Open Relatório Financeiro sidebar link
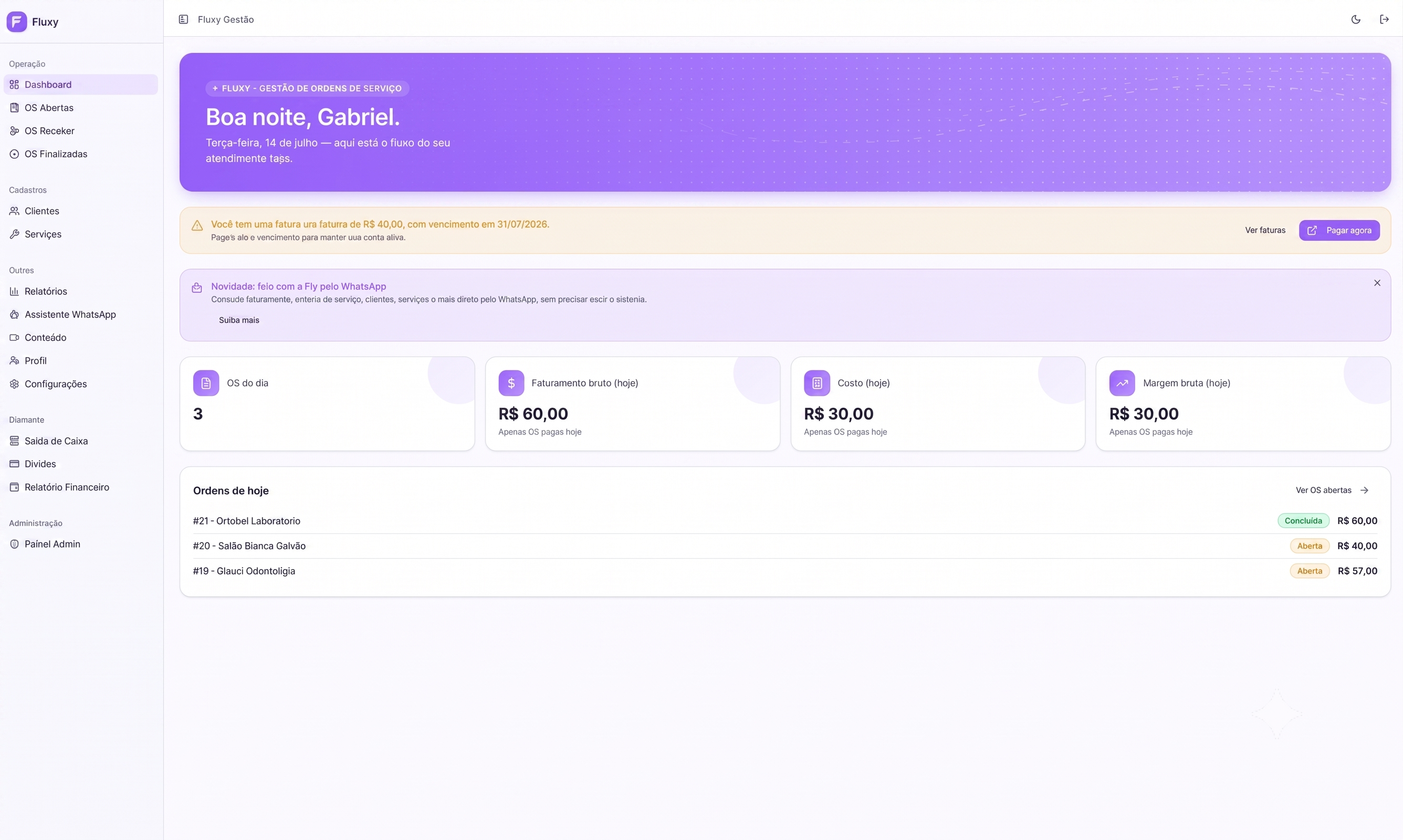Viewport: 1403px width, 840px height. point(80,487)
